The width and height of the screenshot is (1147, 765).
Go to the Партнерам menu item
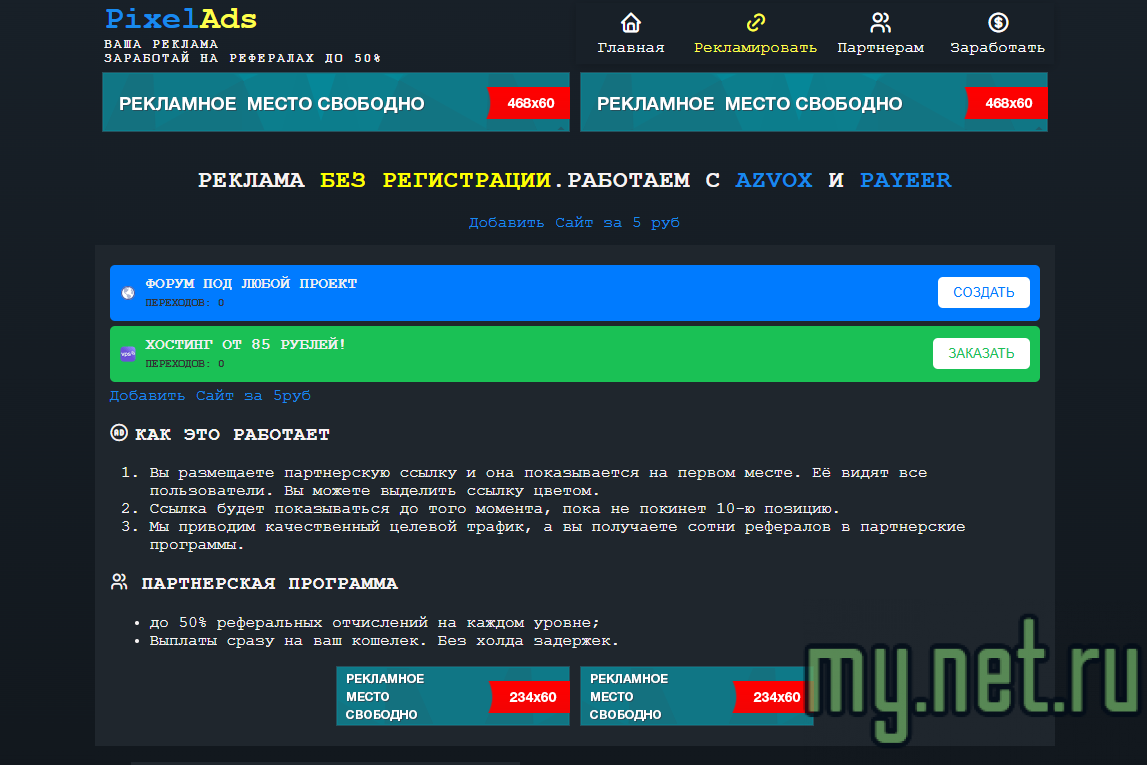(880, 48)
